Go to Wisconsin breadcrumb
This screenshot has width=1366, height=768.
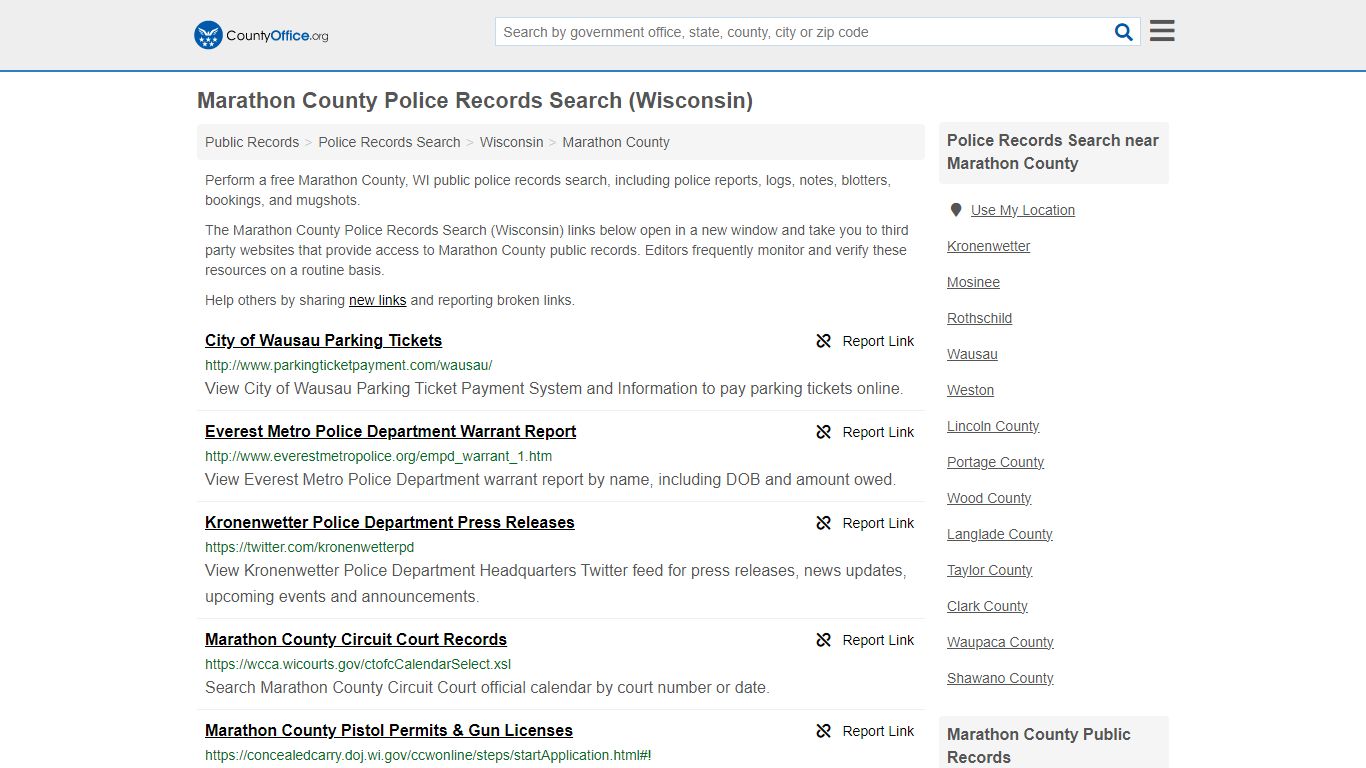click(x=511, y=142)
